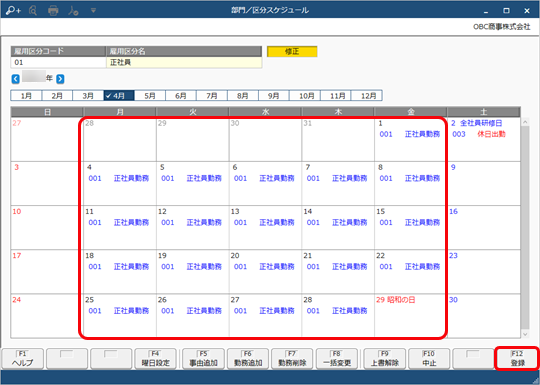Screen dimensions: 540x385
Task: Switch to the 3月 tab
Action: [x=88, y=95]
